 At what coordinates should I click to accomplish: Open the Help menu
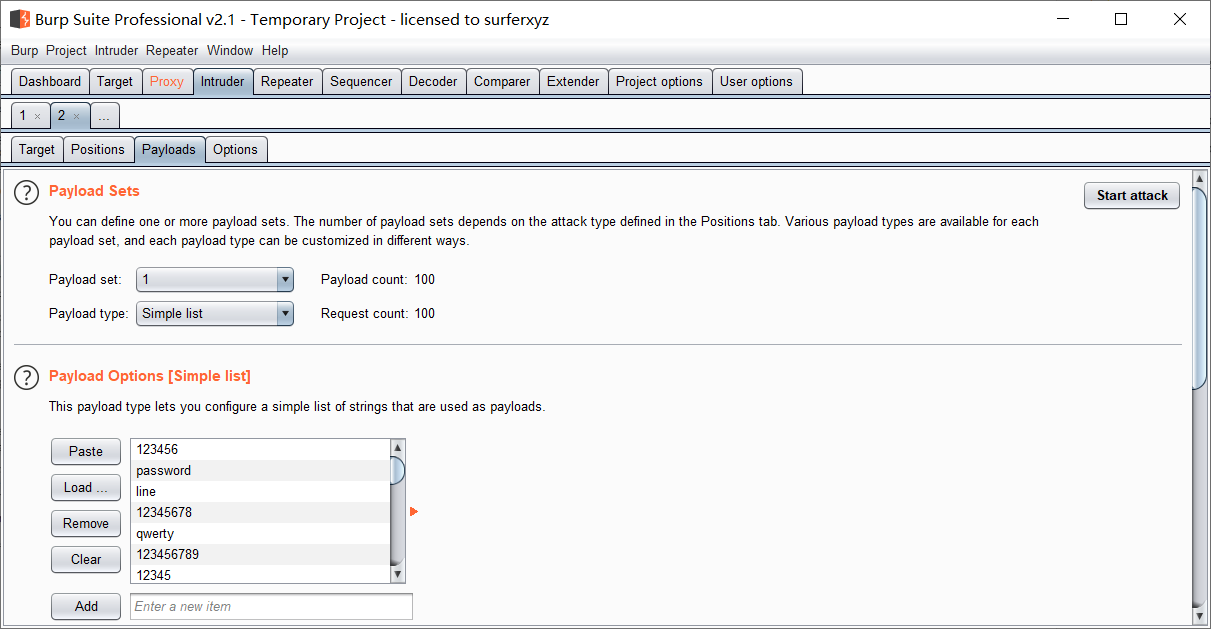[x=275, y=50]
